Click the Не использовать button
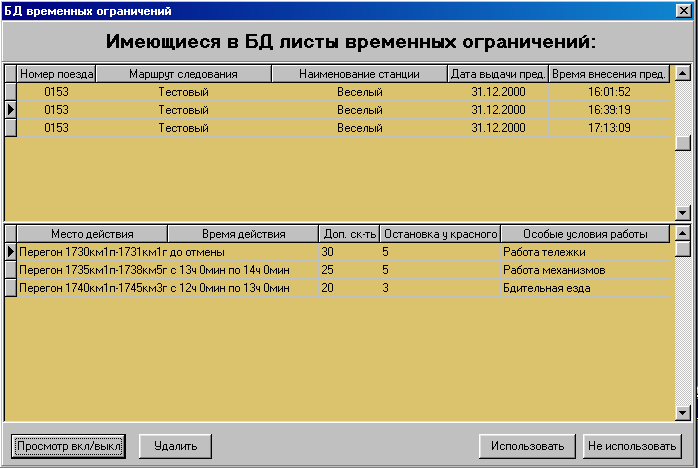The height and width of the screenshot is (468, 698). (632, 446)
